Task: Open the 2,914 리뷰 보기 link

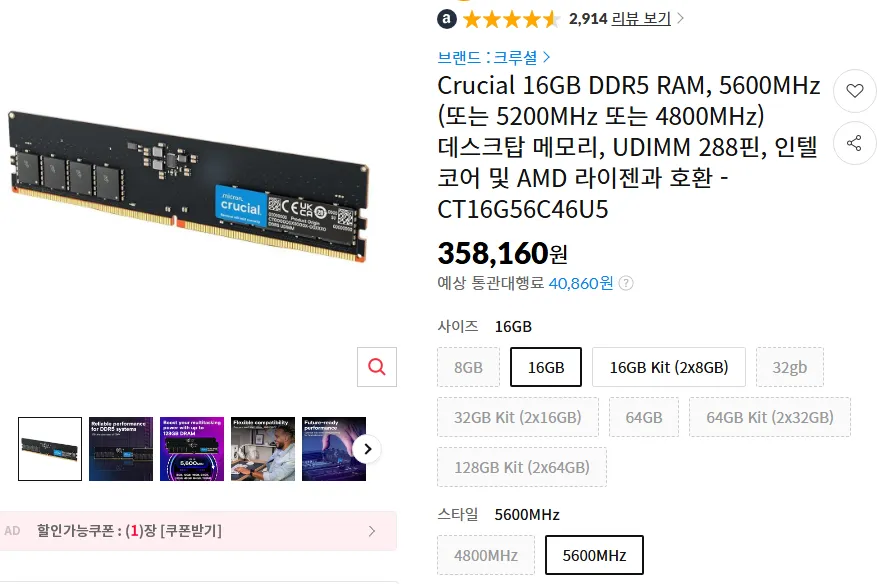Action: click(x=620, y=18)
